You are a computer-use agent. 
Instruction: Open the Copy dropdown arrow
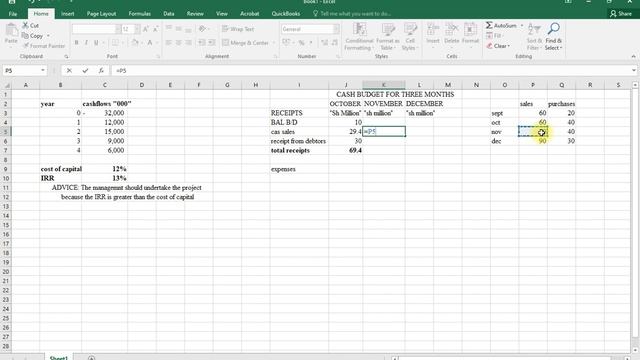[48, 36]
